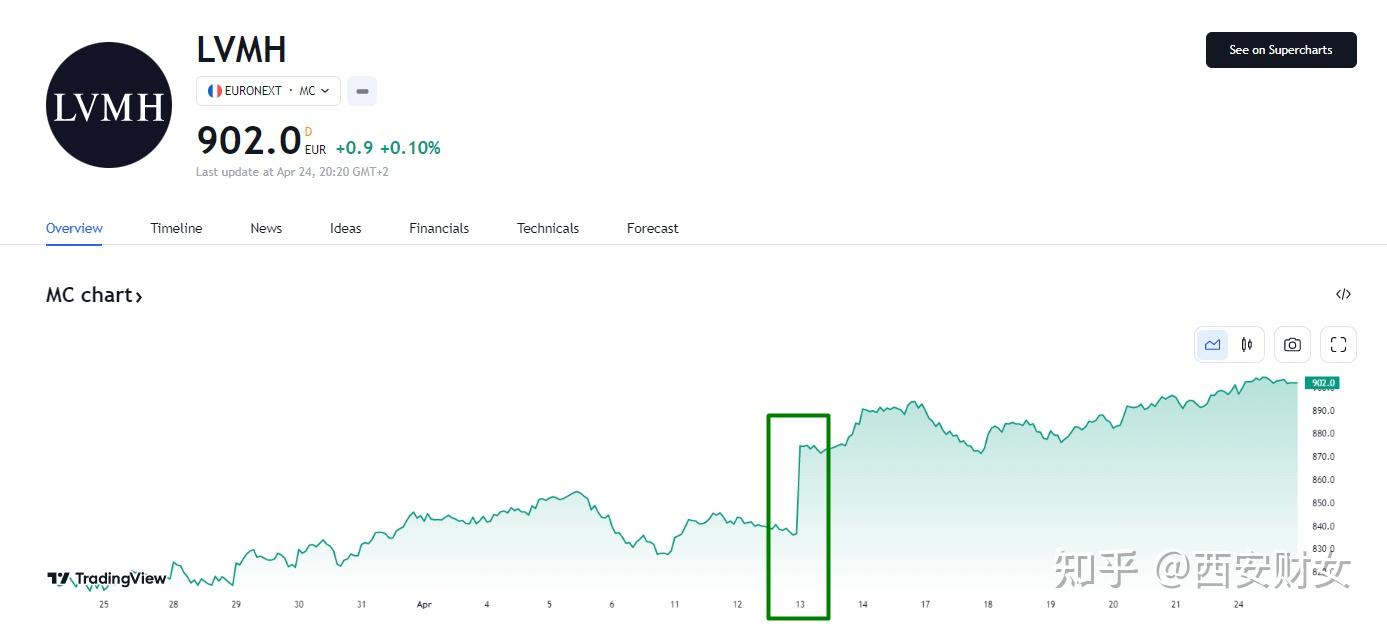The image size is (1387, 626).
Task: Take a chart snapshot with the camera icon
Action: coord(1291,344)
